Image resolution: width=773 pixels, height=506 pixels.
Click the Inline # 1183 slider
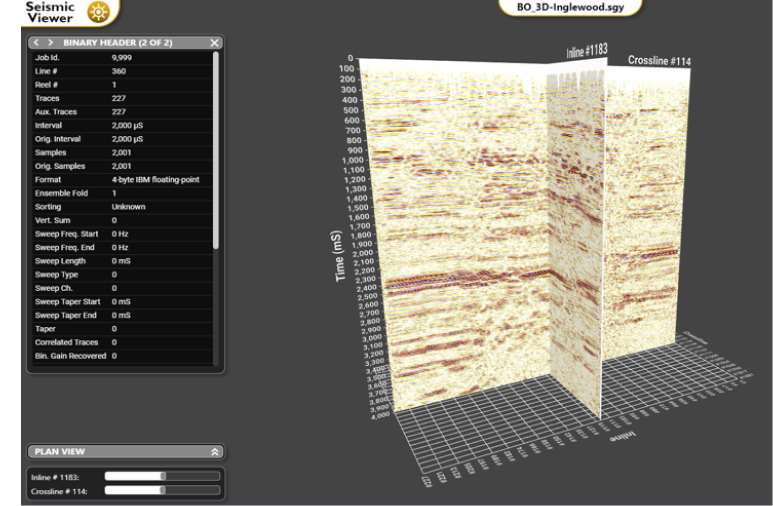[135, 476]
